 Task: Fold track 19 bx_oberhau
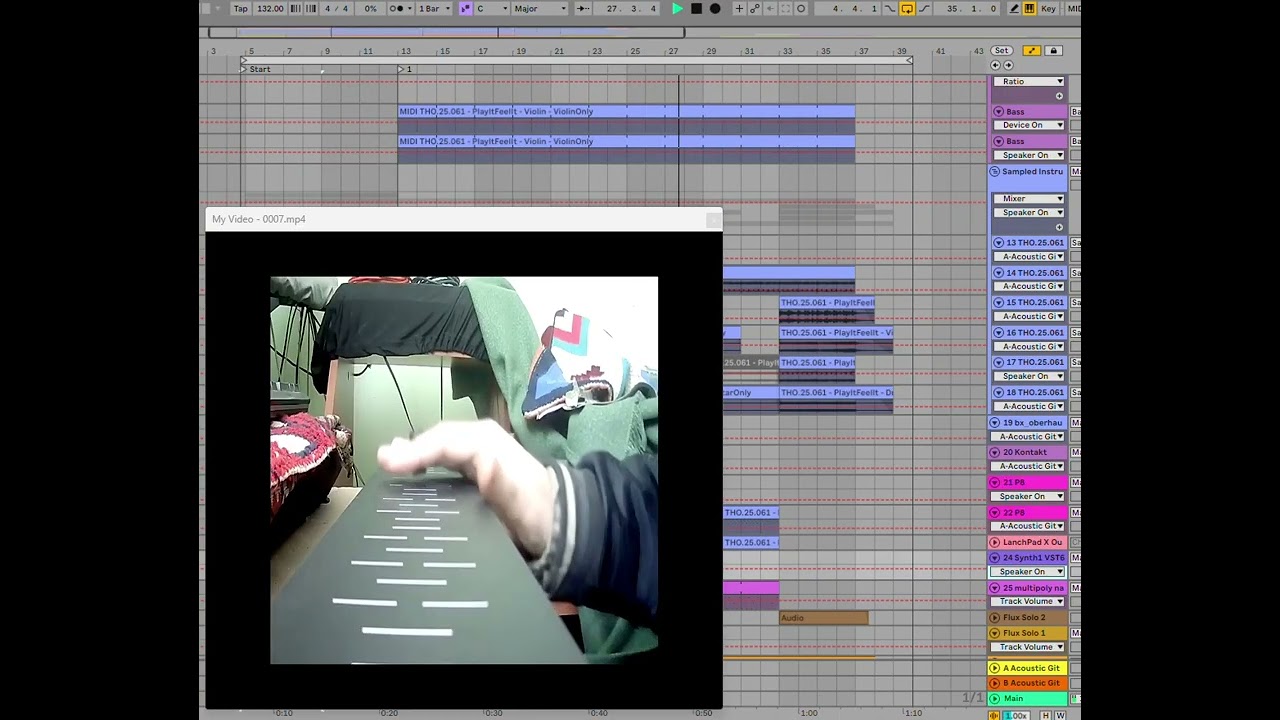(995, 423)
